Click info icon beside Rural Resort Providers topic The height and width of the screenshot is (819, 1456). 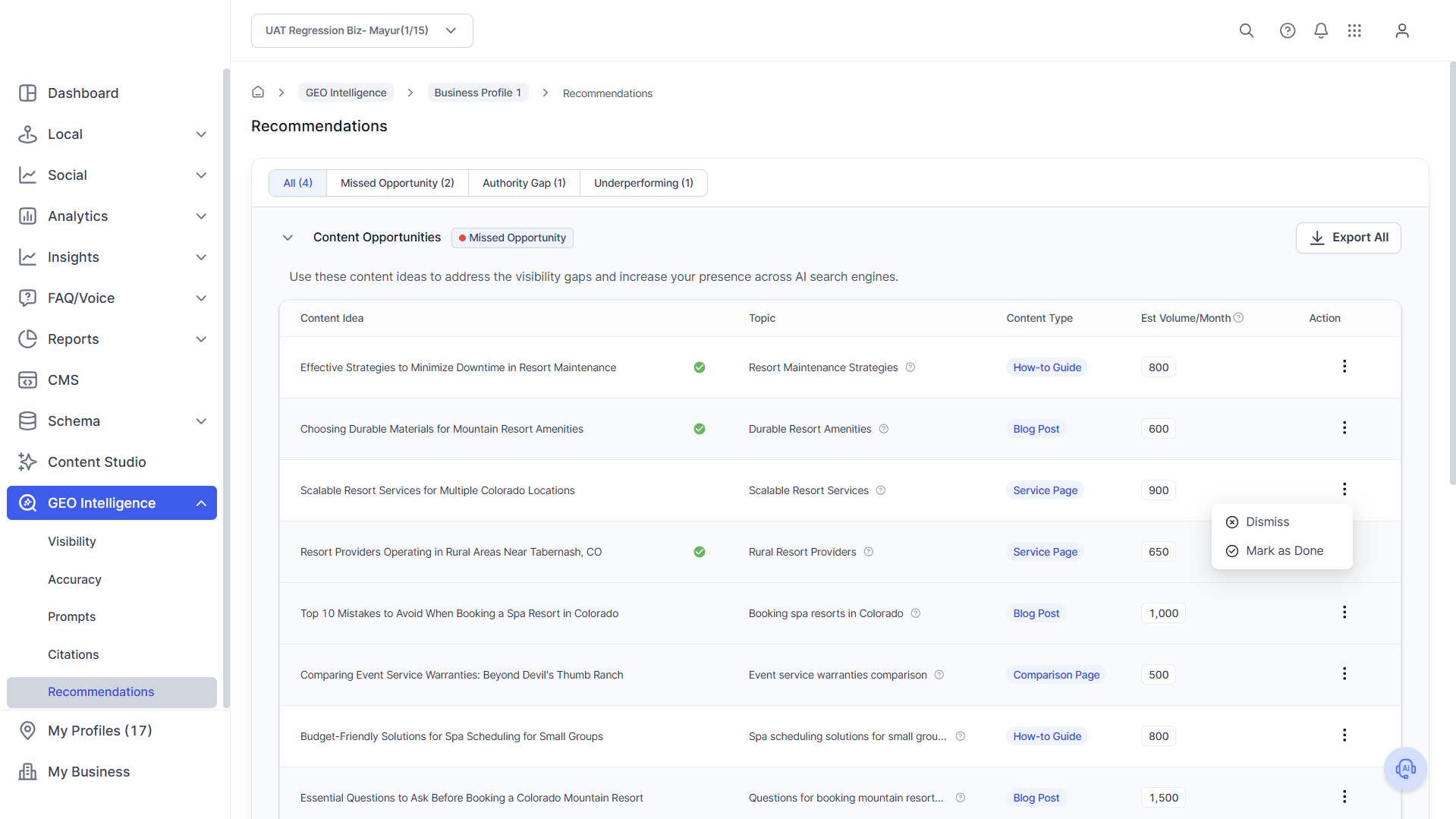[x=869, y=552]
